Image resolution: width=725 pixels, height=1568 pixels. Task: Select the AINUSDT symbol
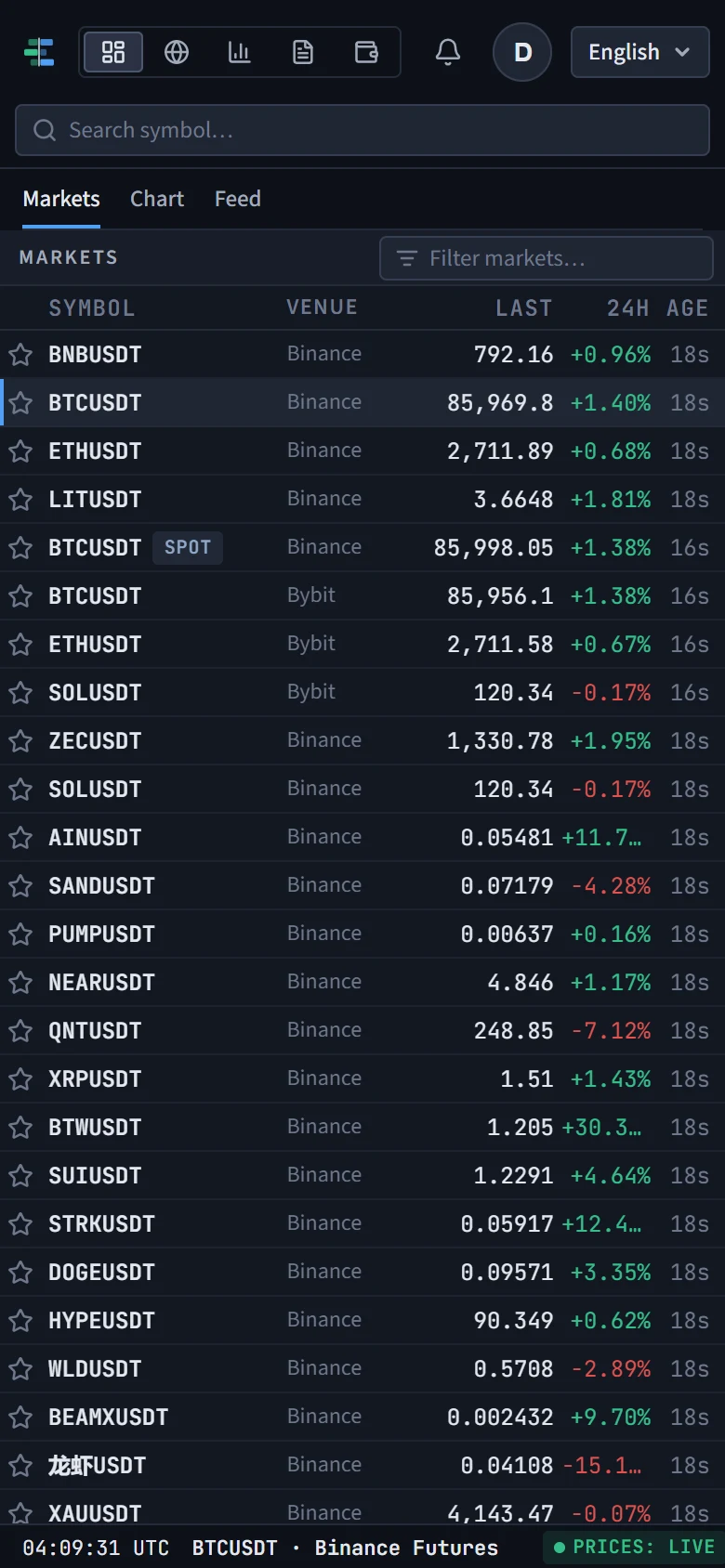pyautogui.click(x=95, y=838)
